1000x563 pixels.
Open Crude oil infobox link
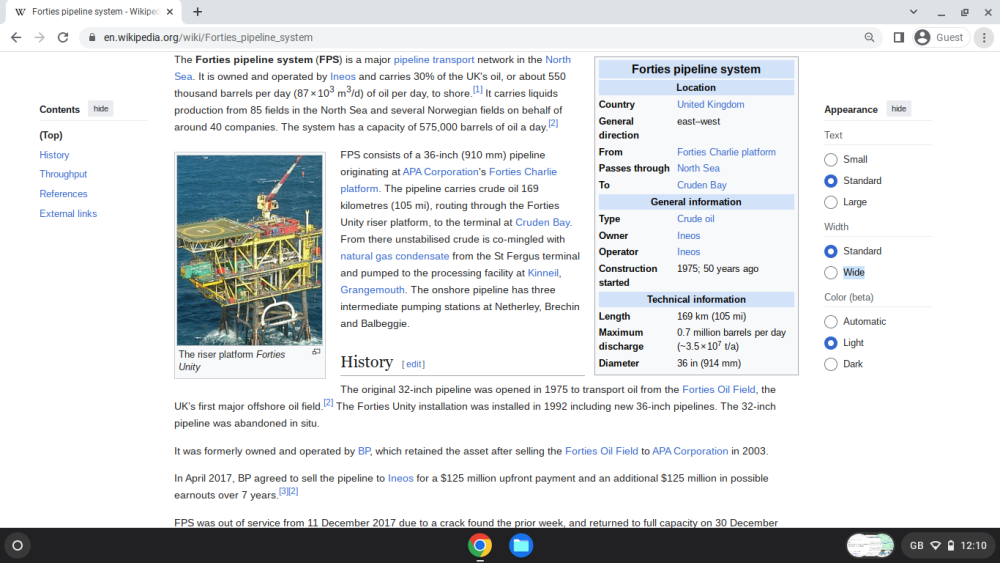click(695, 219)
